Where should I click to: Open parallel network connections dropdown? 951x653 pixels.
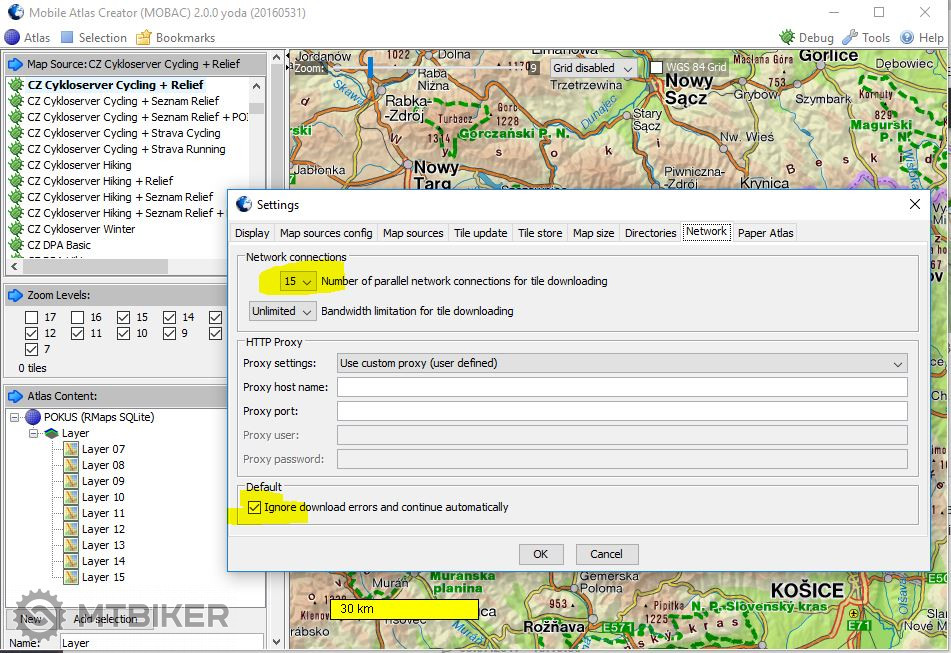tap(298, 282)
